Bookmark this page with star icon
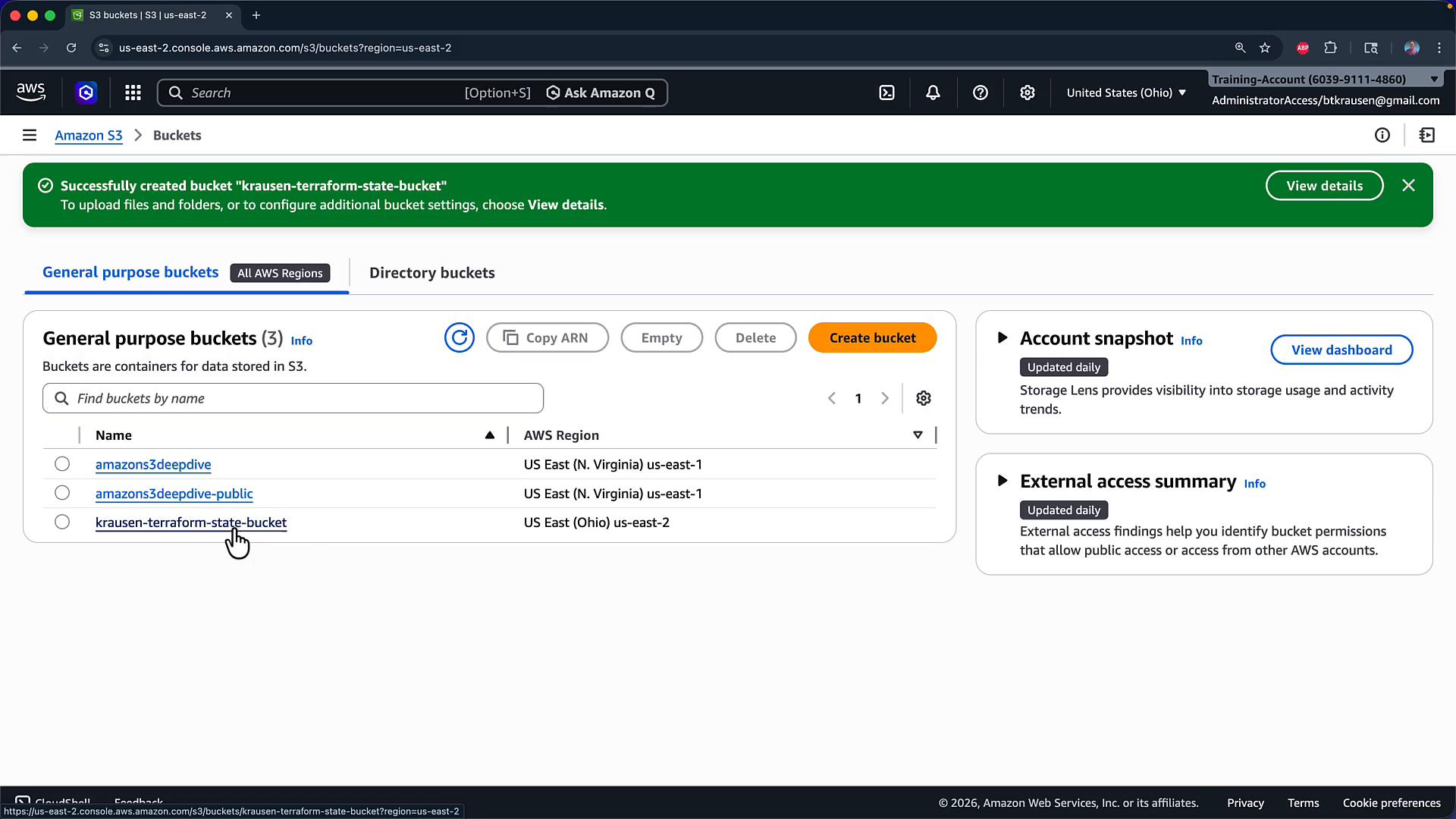This screenshot has width=1456, height=819. [1265, 48]
